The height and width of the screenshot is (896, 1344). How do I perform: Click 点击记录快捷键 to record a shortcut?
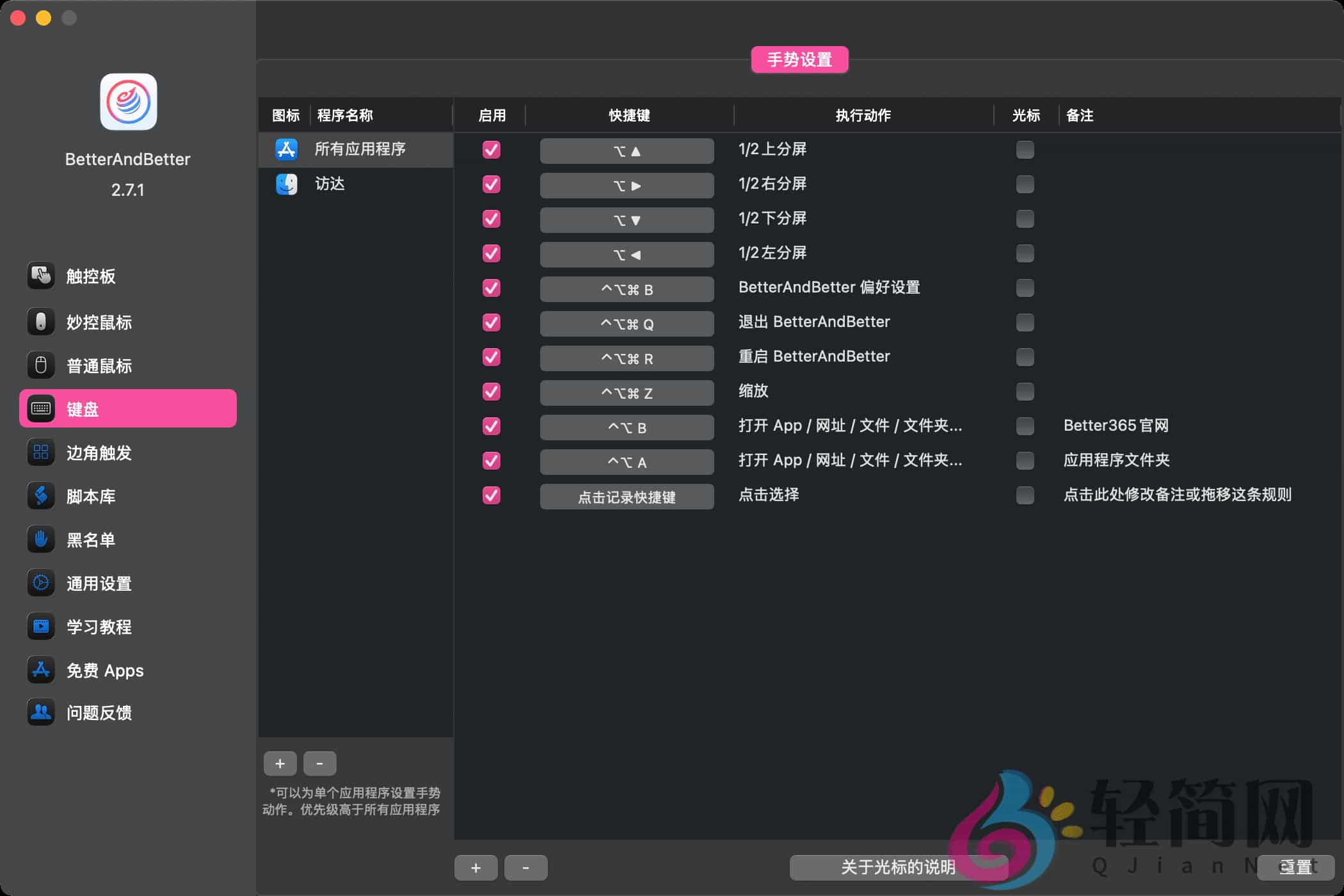point(627,497)
